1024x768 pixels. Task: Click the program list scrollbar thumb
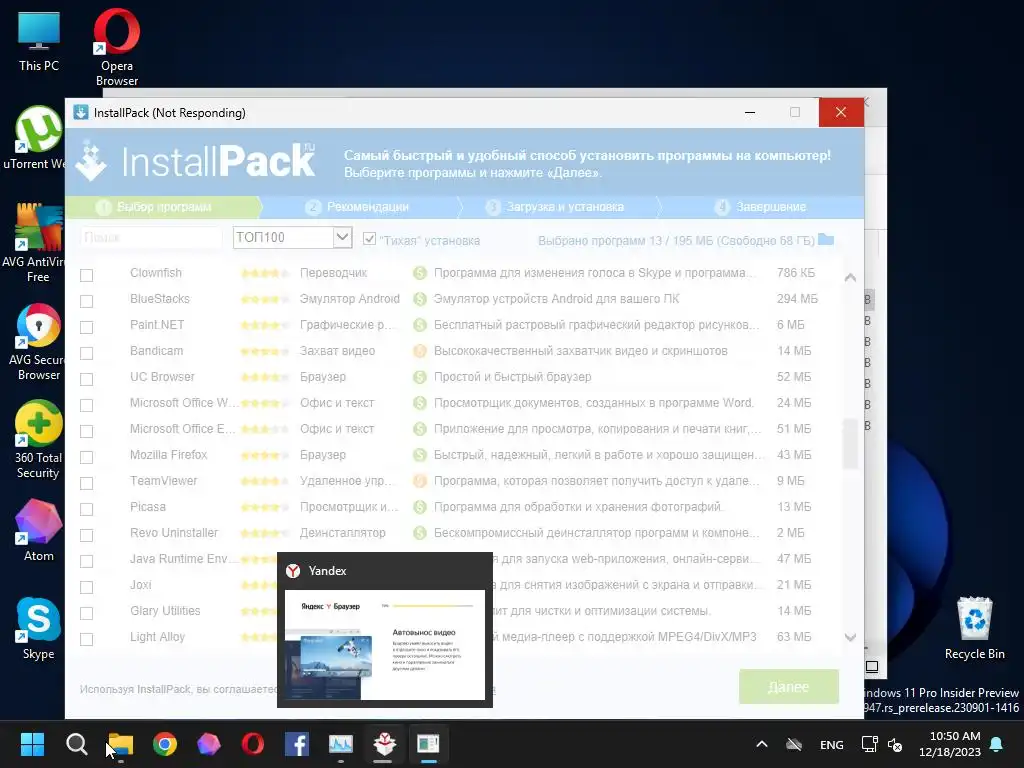click(x=850, y=444)
